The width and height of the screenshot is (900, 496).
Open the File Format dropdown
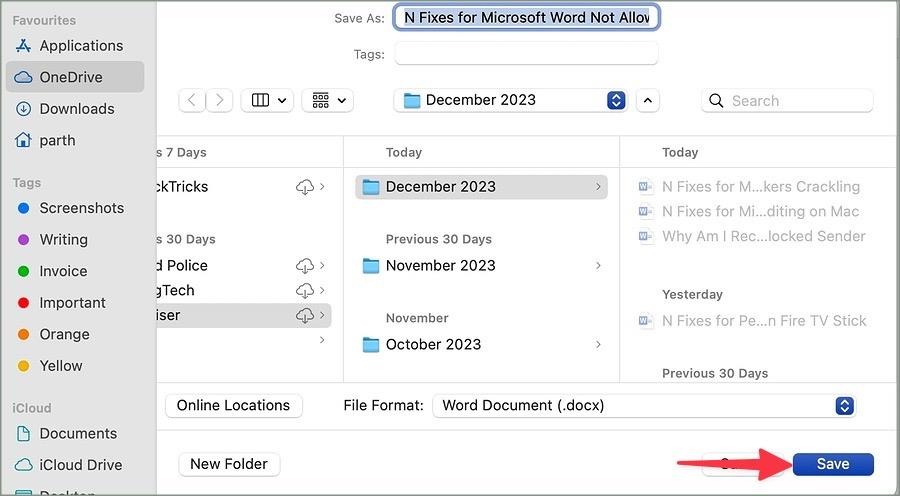(644, 406)
